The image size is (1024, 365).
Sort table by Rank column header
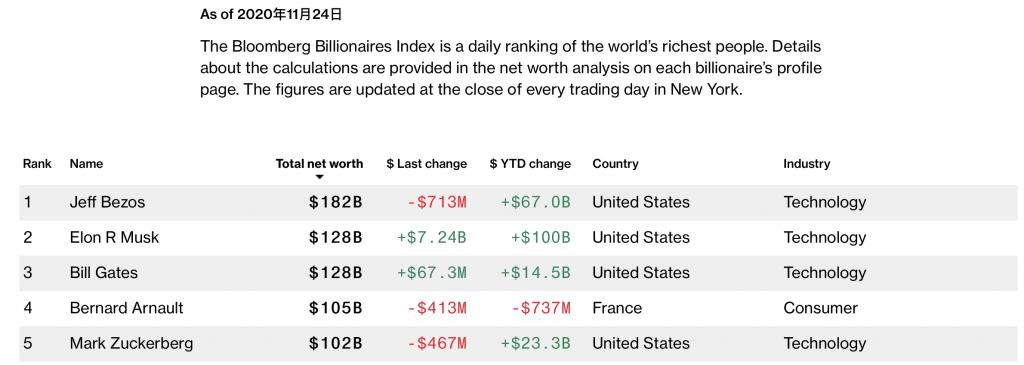37,163
